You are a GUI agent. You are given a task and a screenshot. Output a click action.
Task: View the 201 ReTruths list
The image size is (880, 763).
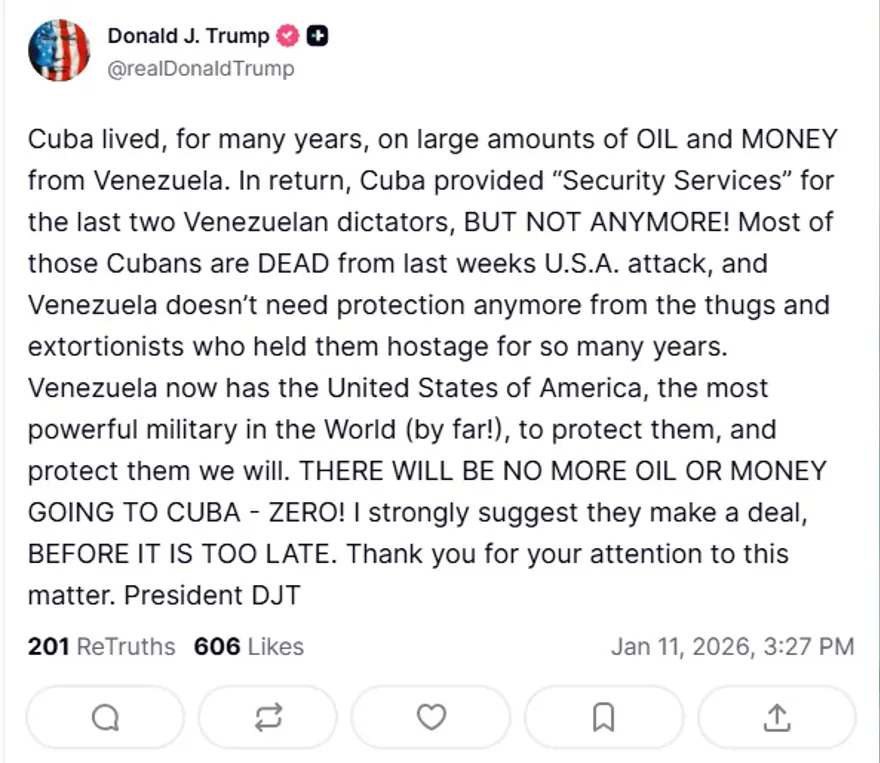click(x=101, y=647)
